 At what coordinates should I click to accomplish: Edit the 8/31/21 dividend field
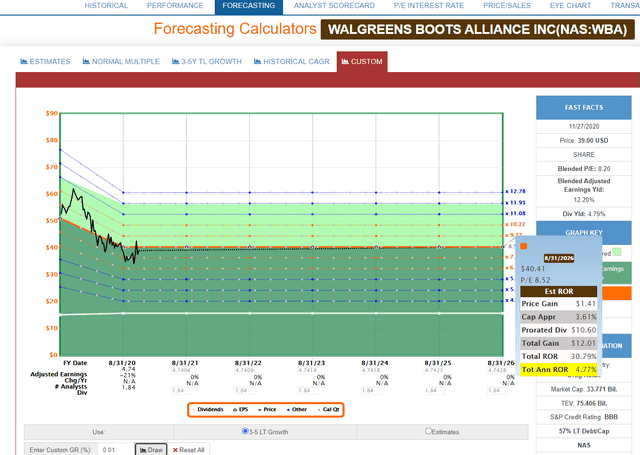(x=181, y=391)
